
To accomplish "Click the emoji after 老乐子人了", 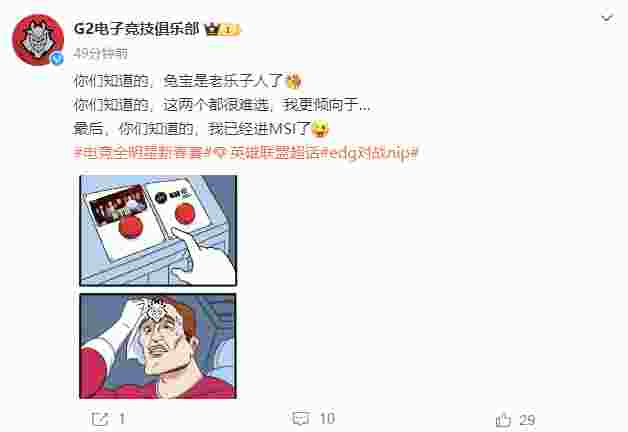I will tap(294, 82).
